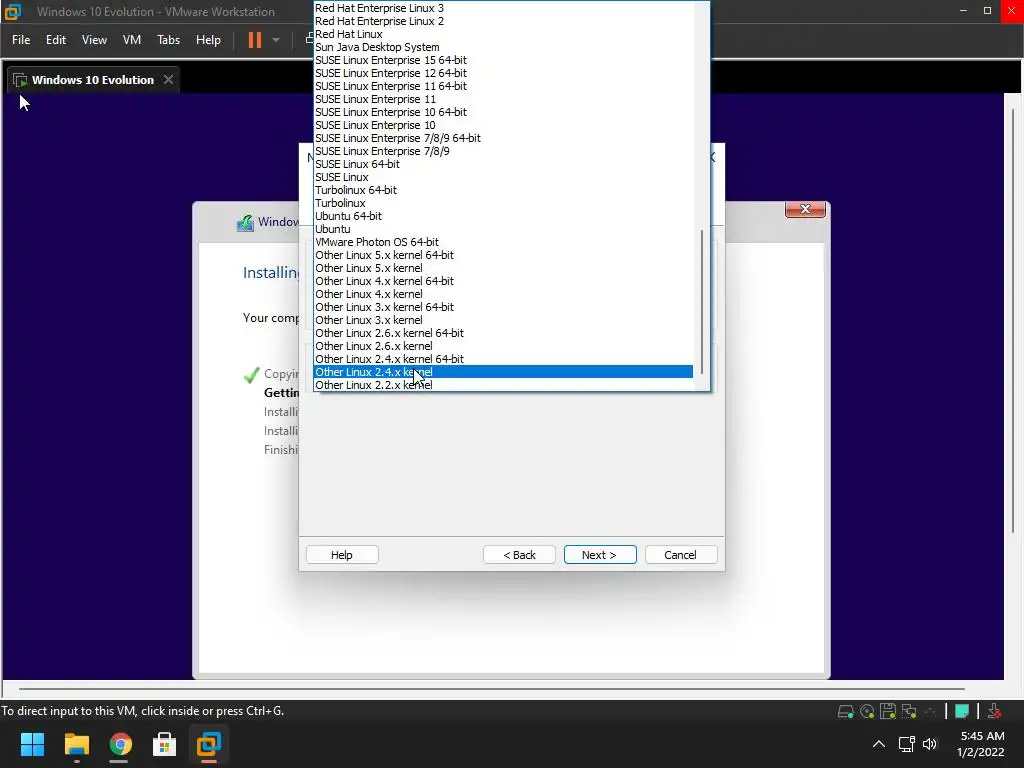Select Ubuntu 64-bit
The image size is (1024, 768).
pos(504,216)
